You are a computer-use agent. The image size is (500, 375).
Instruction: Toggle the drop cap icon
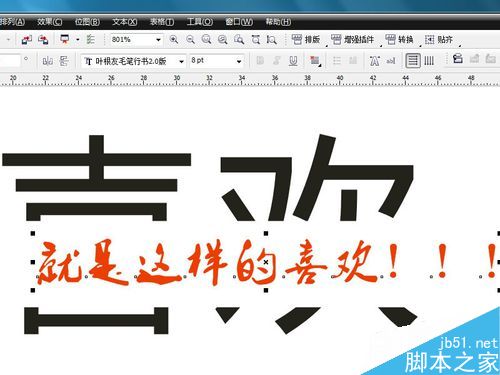point(353,61)
